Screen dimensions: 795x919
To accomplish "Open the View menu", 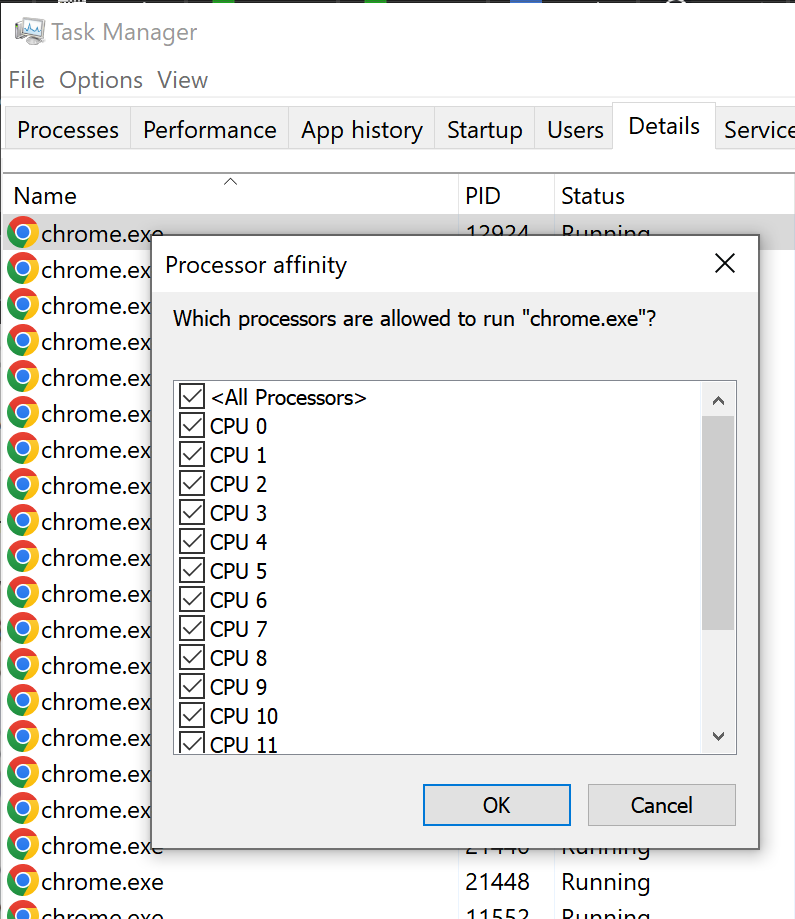I will [183, 80].
